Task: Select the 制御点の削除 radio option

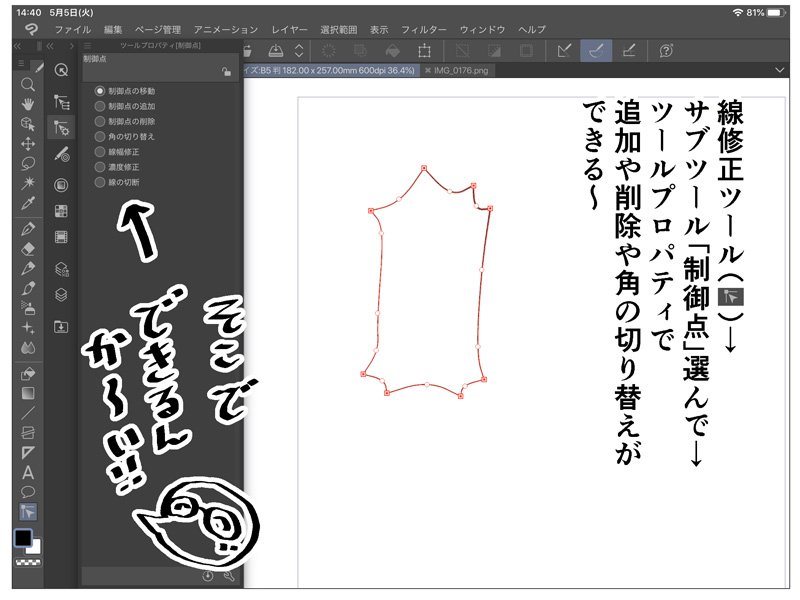Action: click(x=100, y=121)
